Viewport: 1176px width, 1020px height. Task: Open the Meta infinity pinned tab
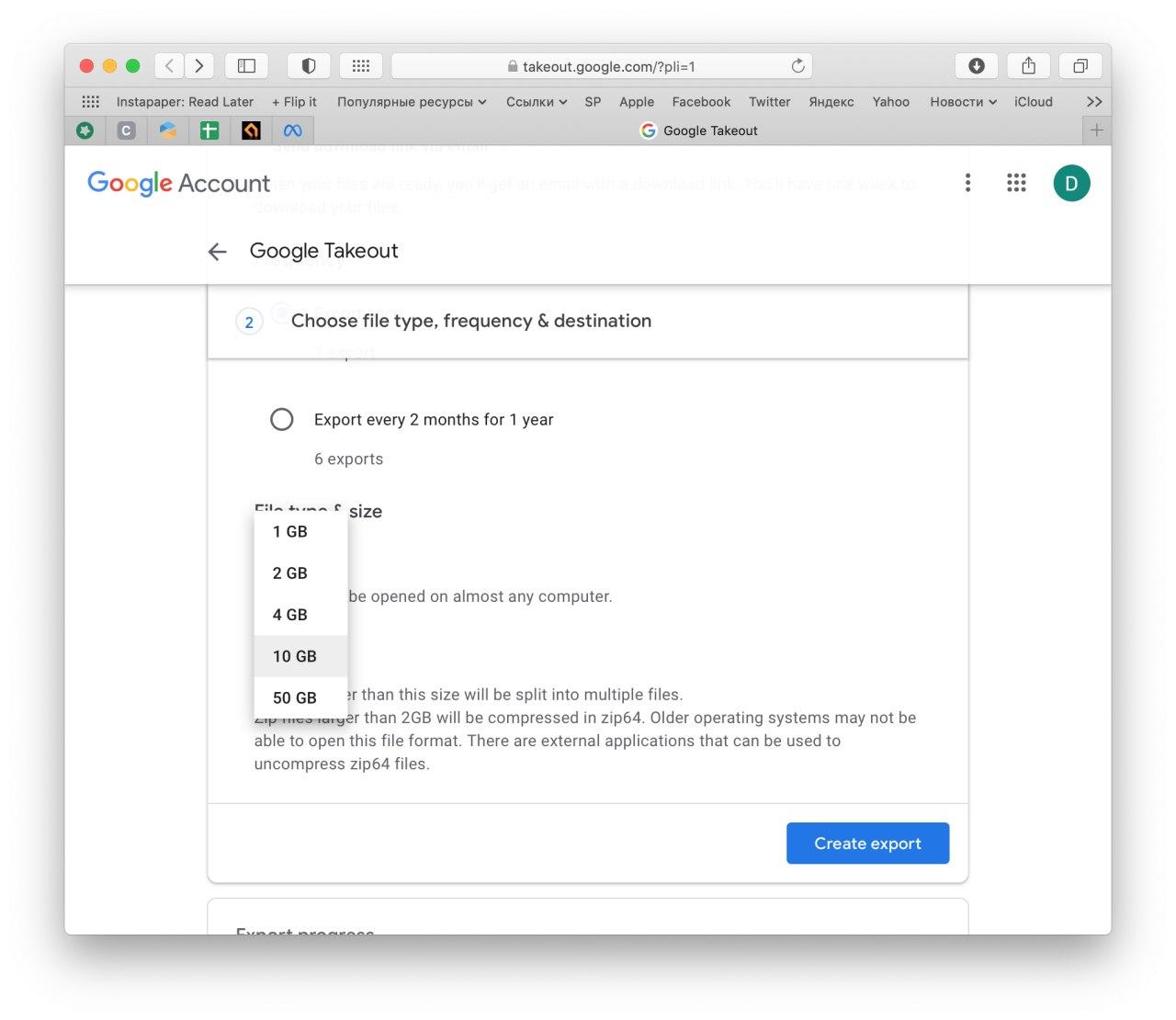[292, 130]
